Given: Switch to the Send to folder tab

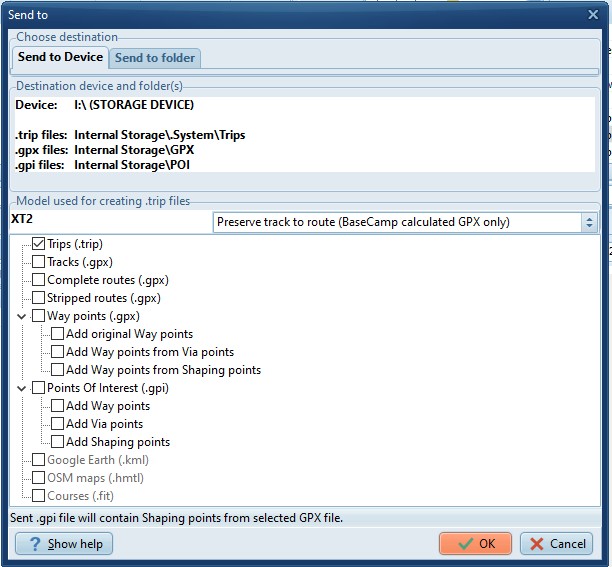Looking at the screenshot, I should (x=155, y=58).
